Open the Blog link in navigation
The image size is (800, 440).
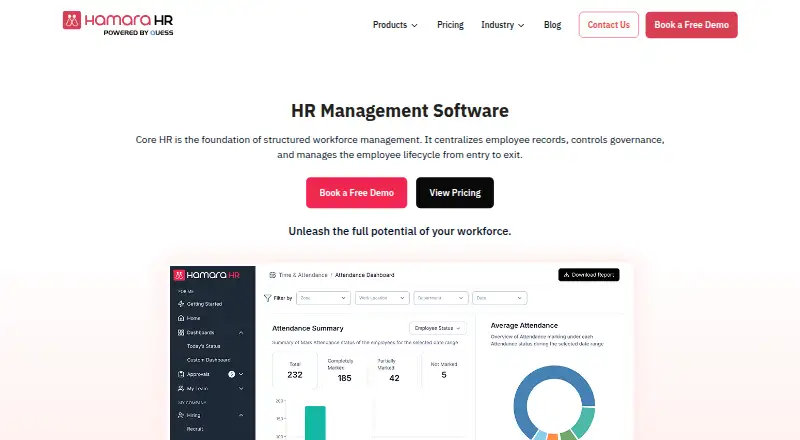[552, 25]
